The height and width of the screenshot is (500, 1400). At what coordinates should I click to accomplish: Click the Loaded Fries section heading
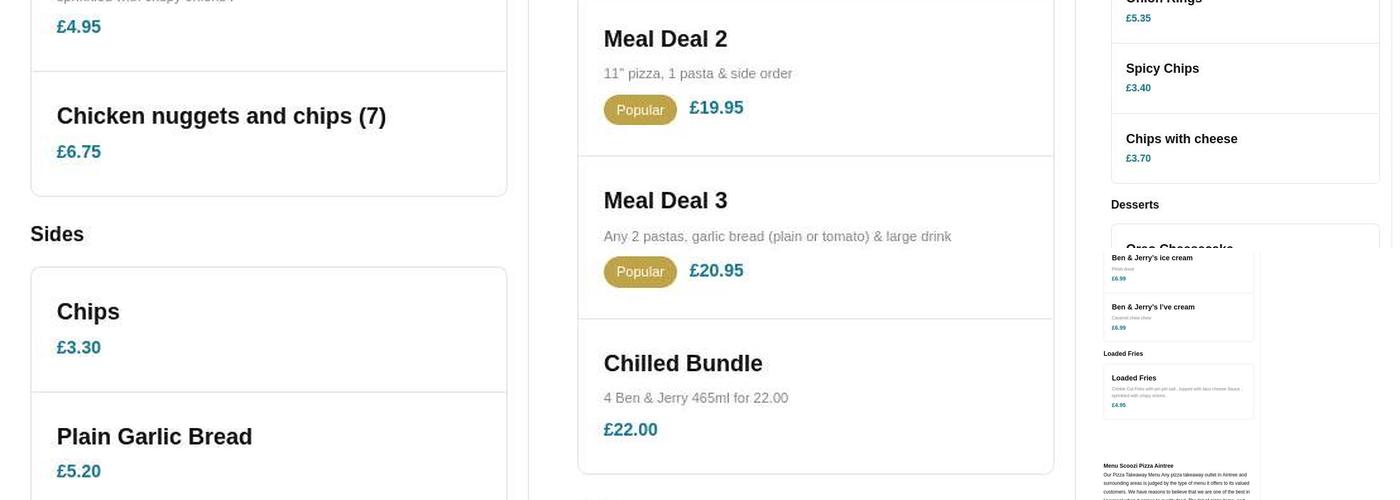click(x=1123, y=354)
